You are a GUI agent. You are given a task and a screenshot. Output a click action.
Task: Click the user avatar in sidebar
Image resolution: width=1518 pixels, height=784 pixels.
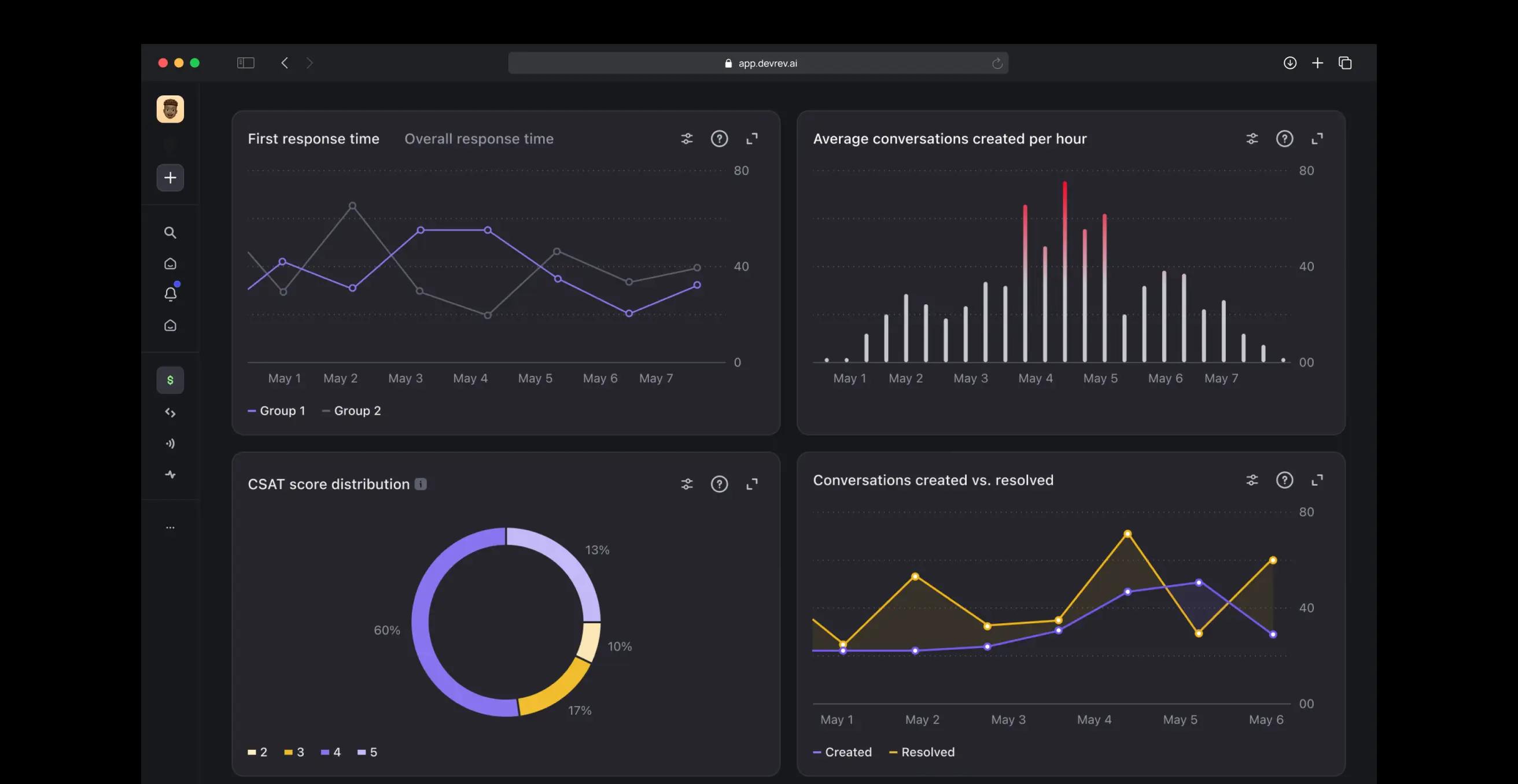pyautogui.click(x=170, y=109)
